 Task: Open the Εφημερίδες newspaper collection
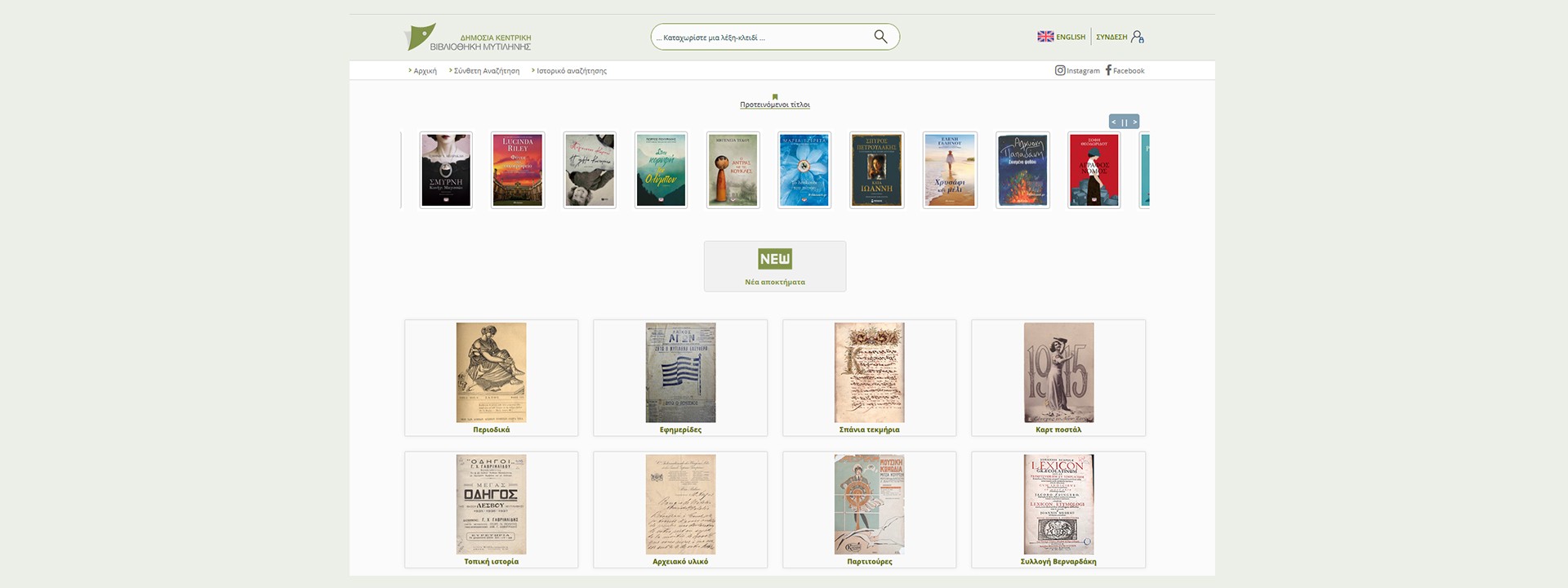pyautogui.click(x=680, y=377)
